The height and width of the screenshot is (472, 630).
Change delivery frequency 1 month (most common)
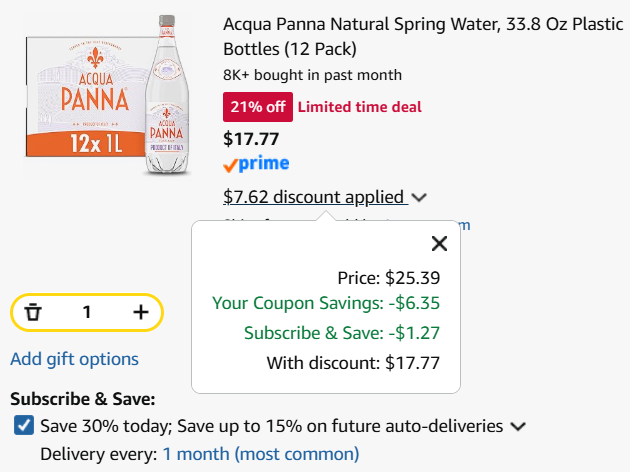point(260,454)
